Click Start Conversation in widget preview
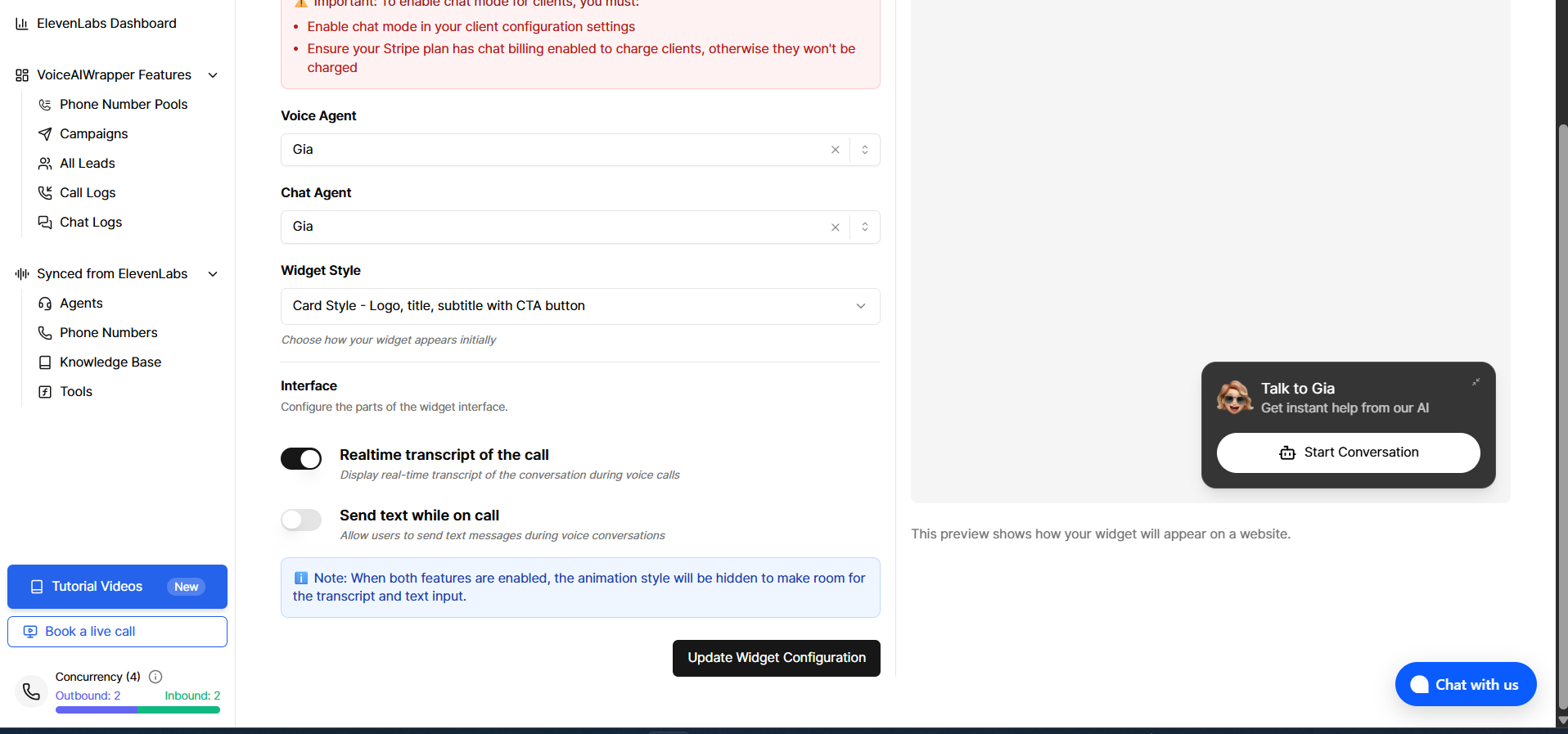1568x734 pixels. 1348,453
